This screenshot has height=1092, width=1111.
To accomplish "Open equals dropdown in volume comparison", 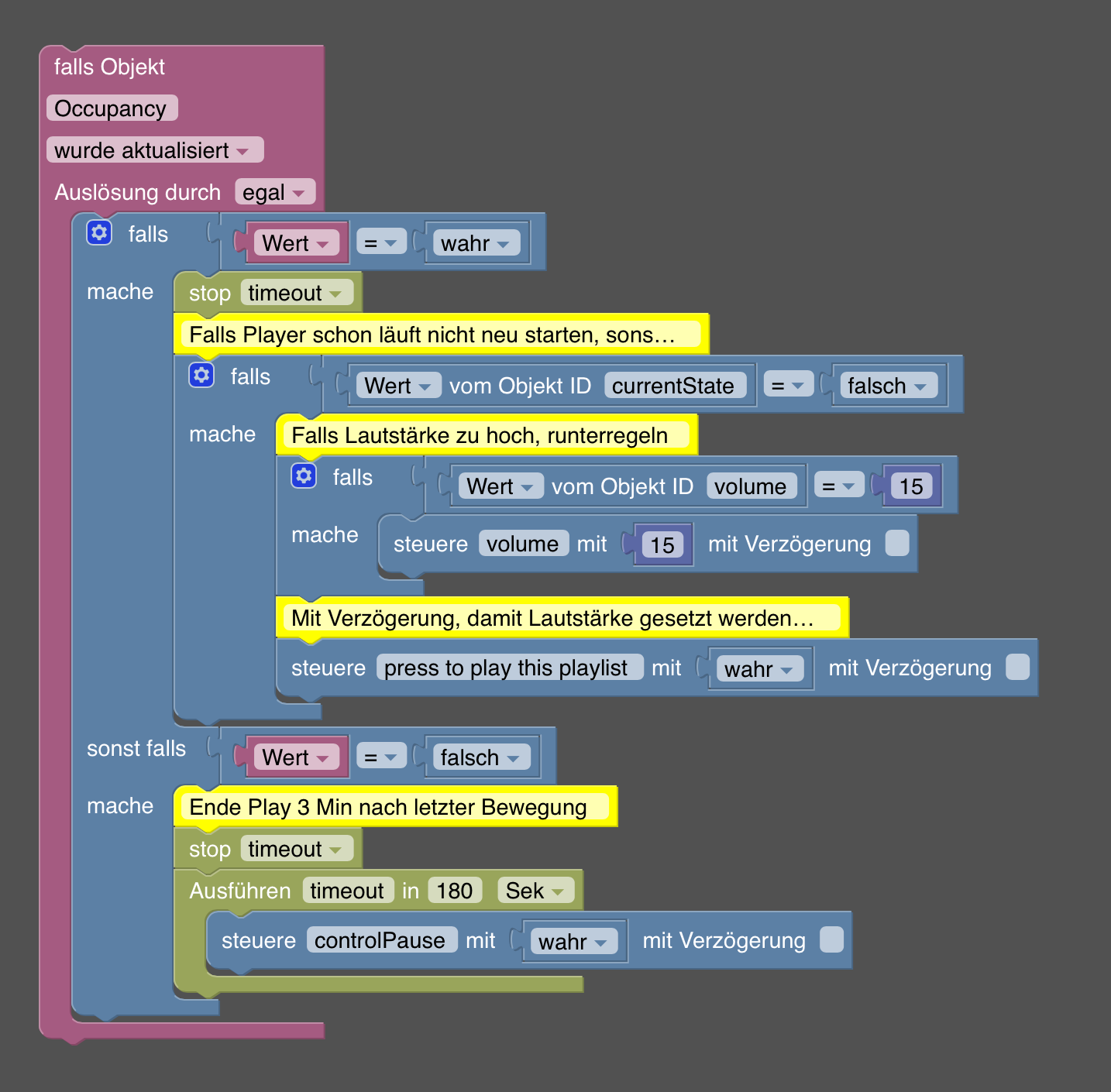I will [840, 486].
